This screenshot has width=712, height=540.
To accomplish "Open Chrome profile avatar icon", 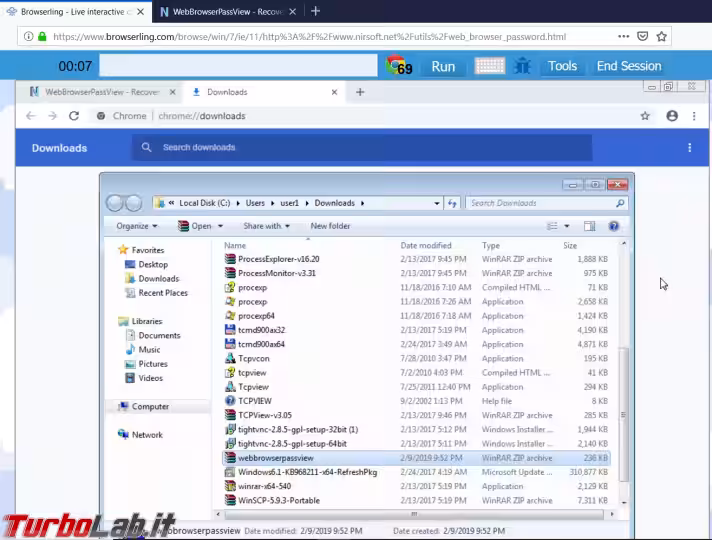I will tap(672, 116).
